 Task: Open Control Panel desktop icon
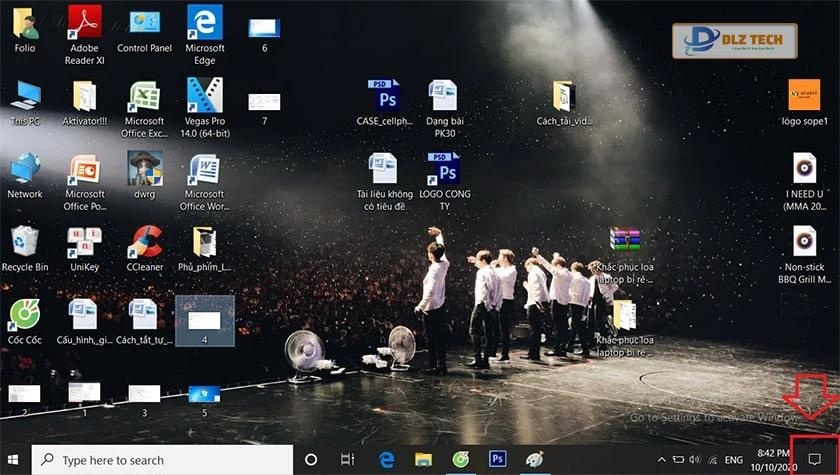[145, 23]
